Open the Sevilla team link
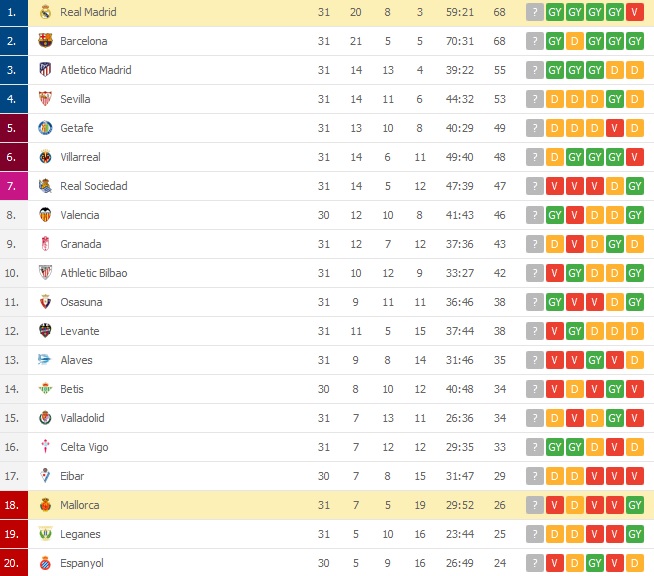 coord(75,99)
